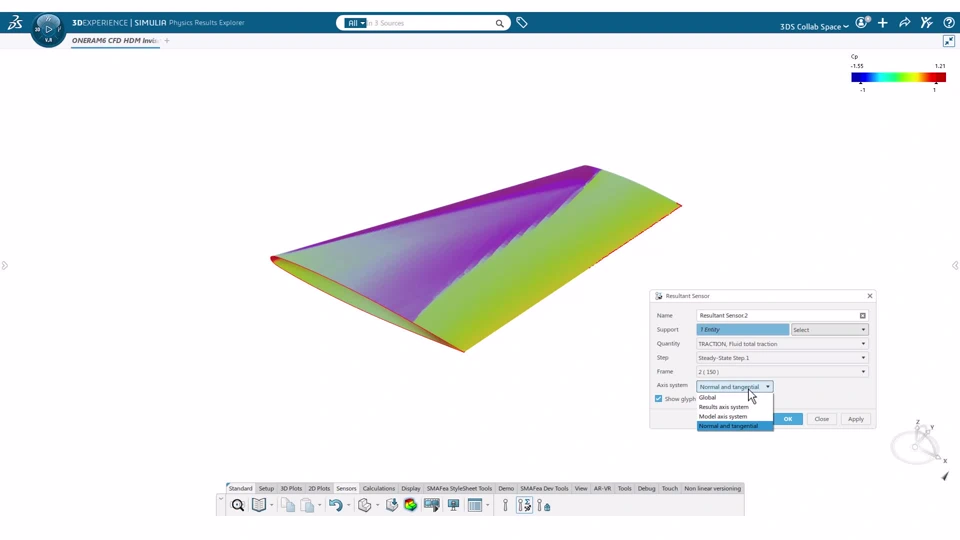Click the 7 Entity support field
The height and width of the screenshot is (540, 960).
(x=743, y=329)
